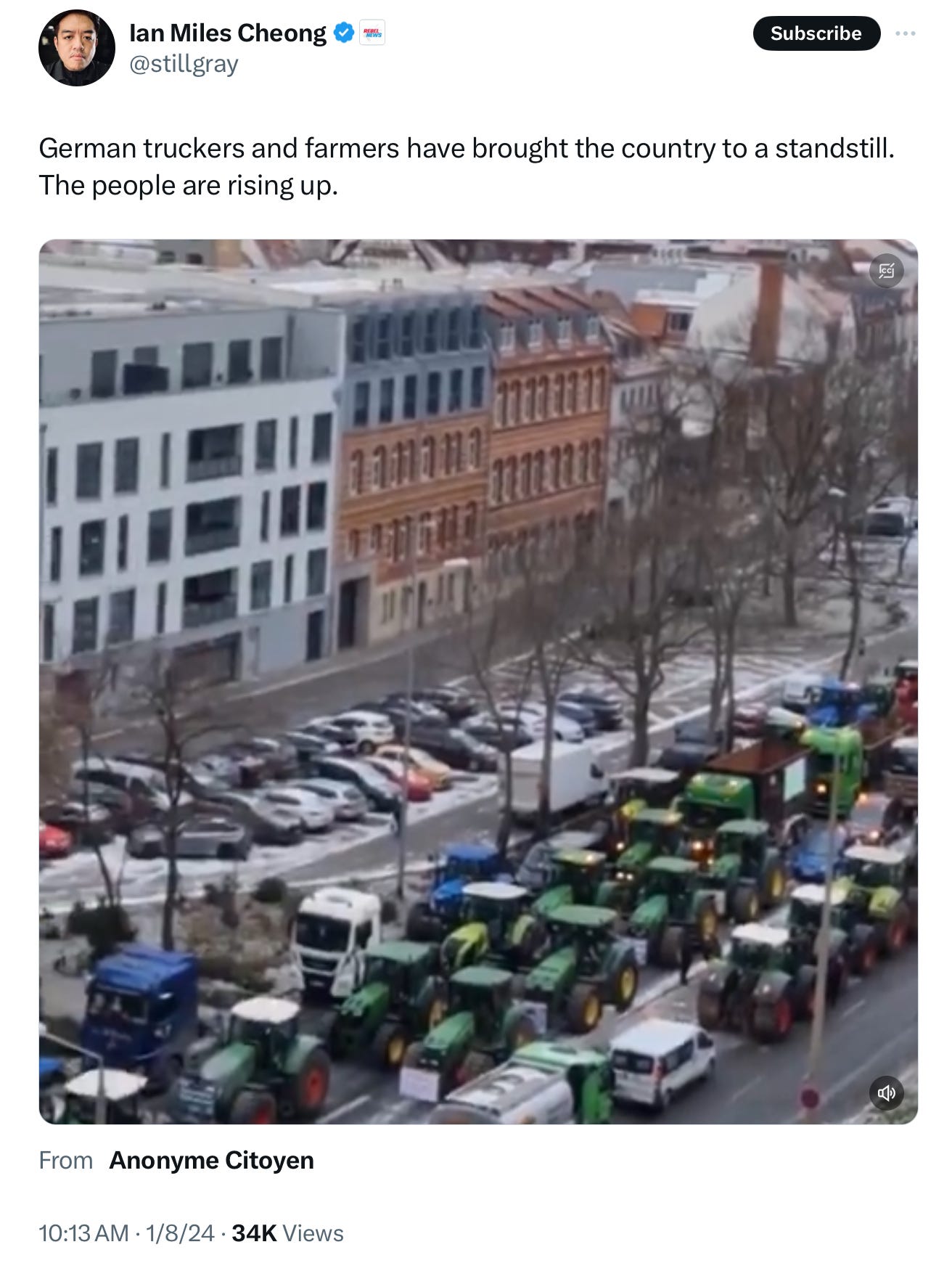View the 34K Views count details
This screenshot has width=952, height=1263.
[287, 1233]
